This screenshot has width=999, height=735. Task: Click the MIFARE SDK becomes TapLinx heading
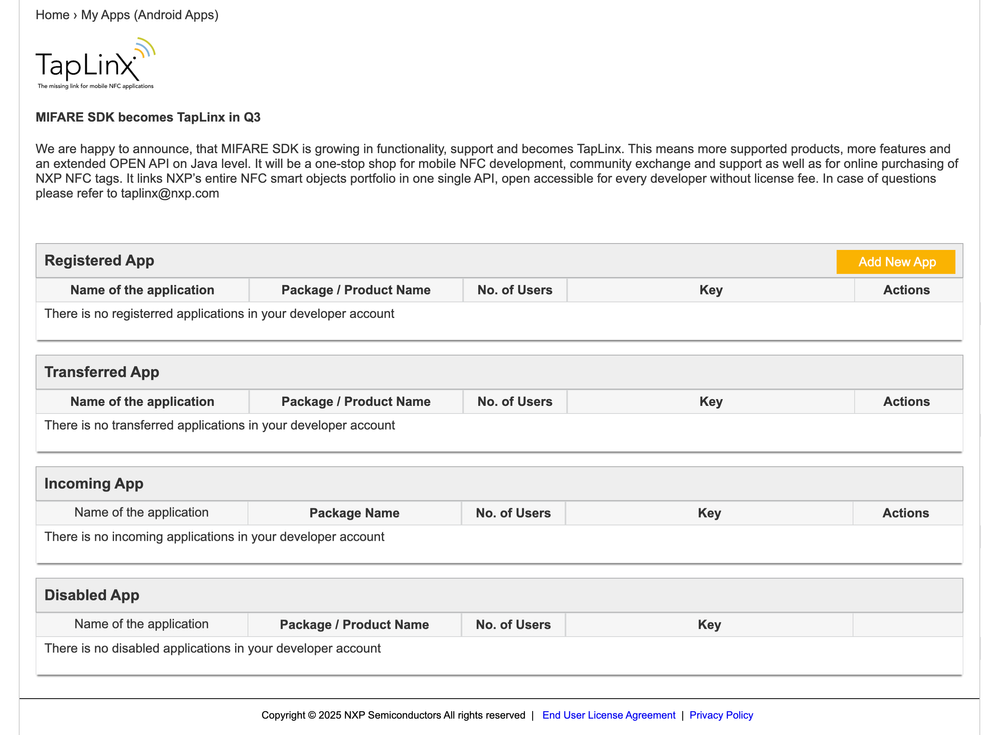click(148, 117)
